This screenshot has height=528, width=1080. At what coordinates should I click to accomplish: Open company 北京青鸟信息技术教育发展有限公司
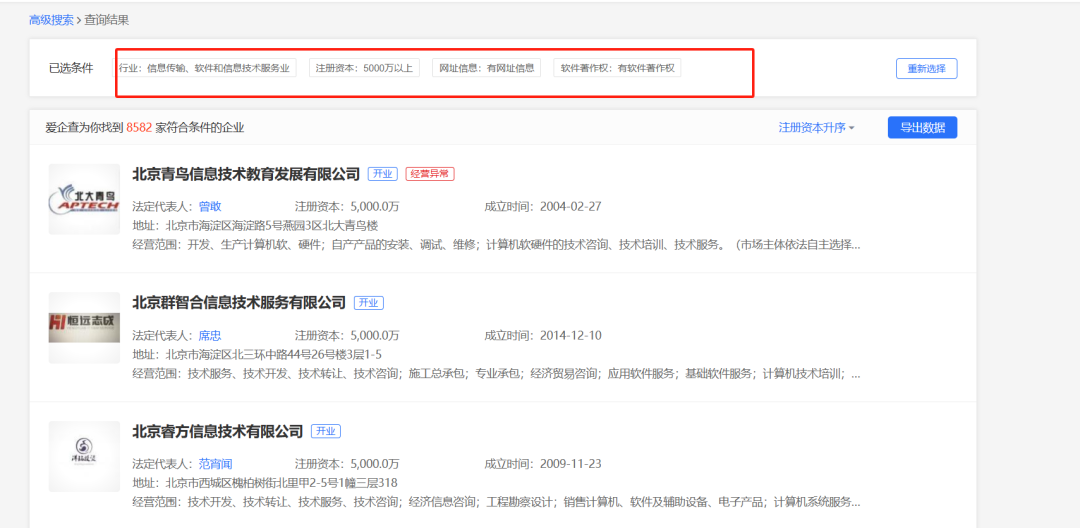tap(246, 173)
